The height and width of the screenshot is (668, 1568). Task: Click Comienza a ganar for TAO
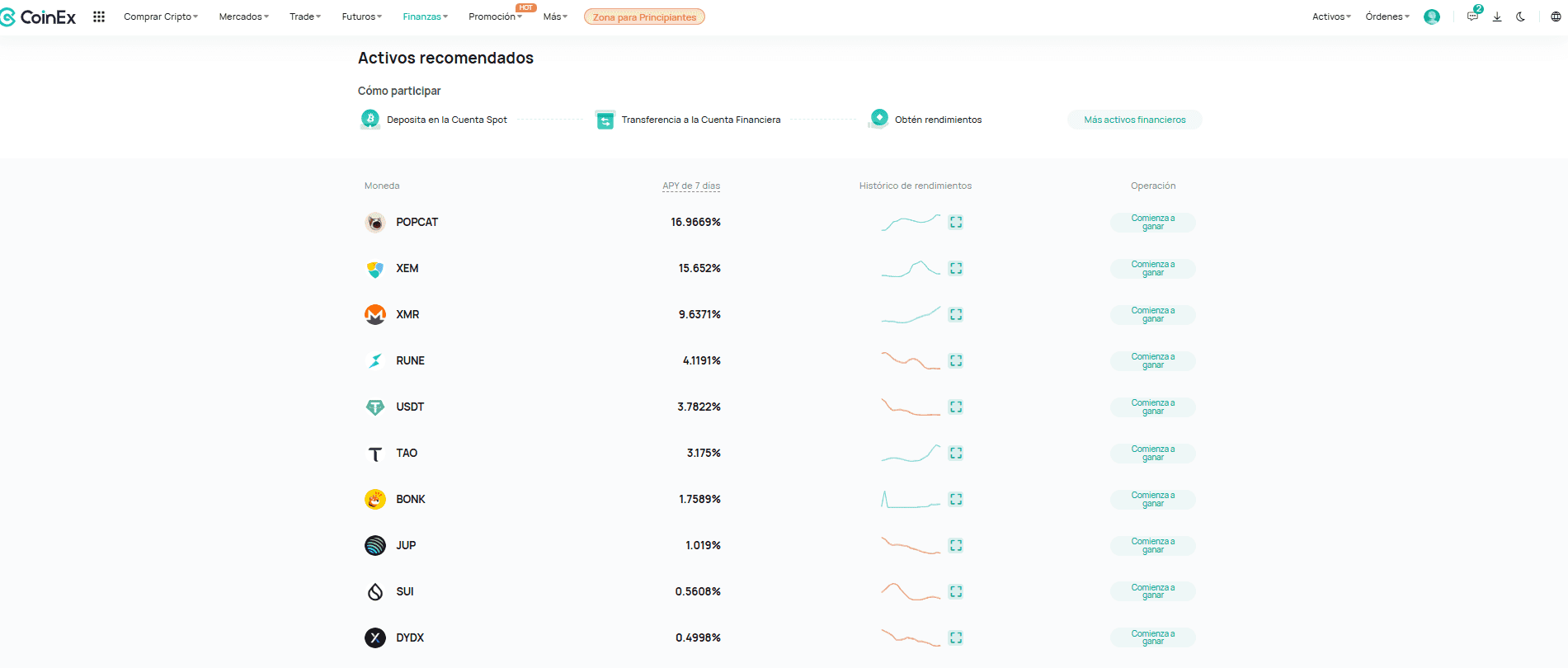(1153, 453)
